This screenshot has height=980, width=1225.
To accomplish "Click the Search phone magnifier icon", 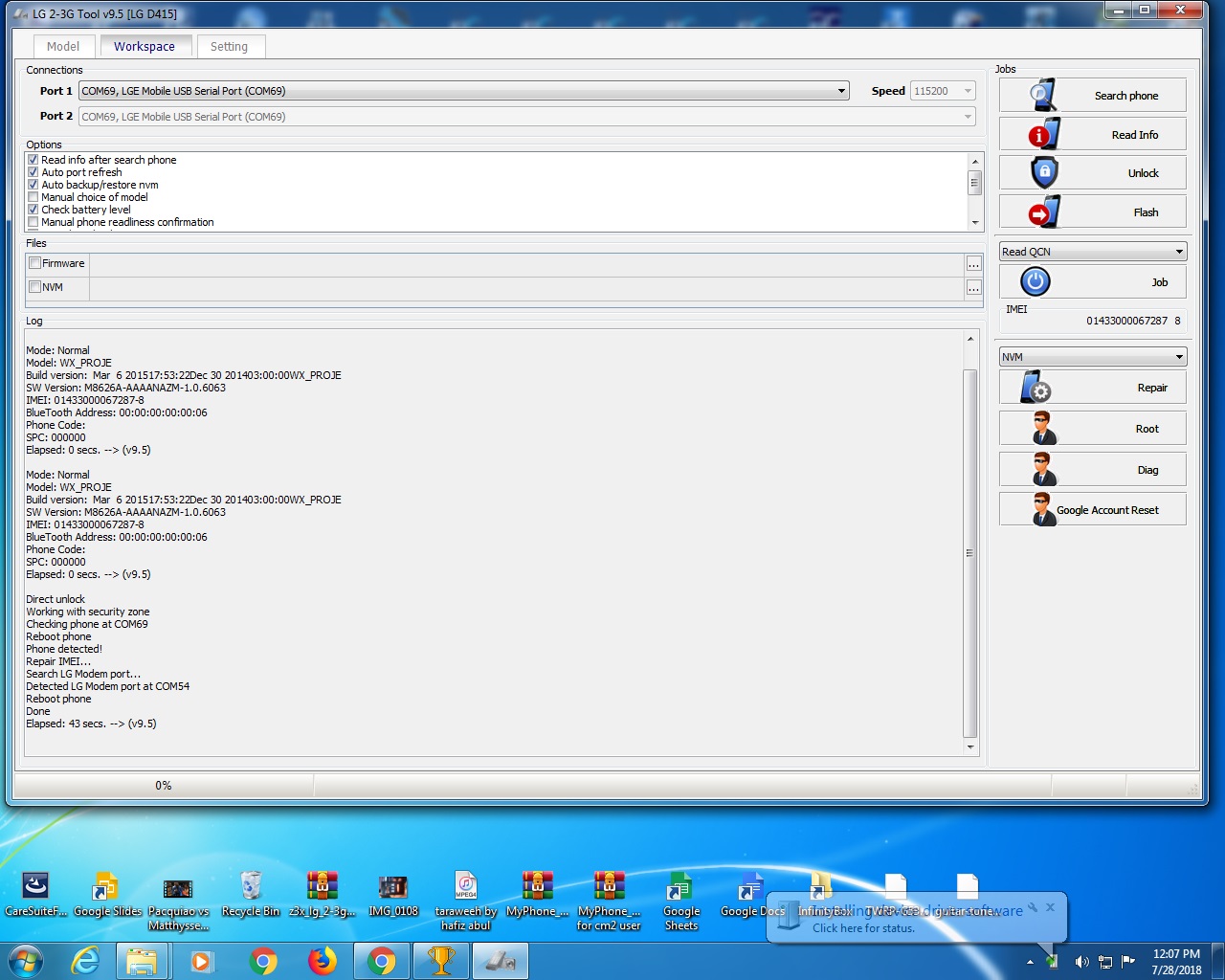I will pos(1043,95).
